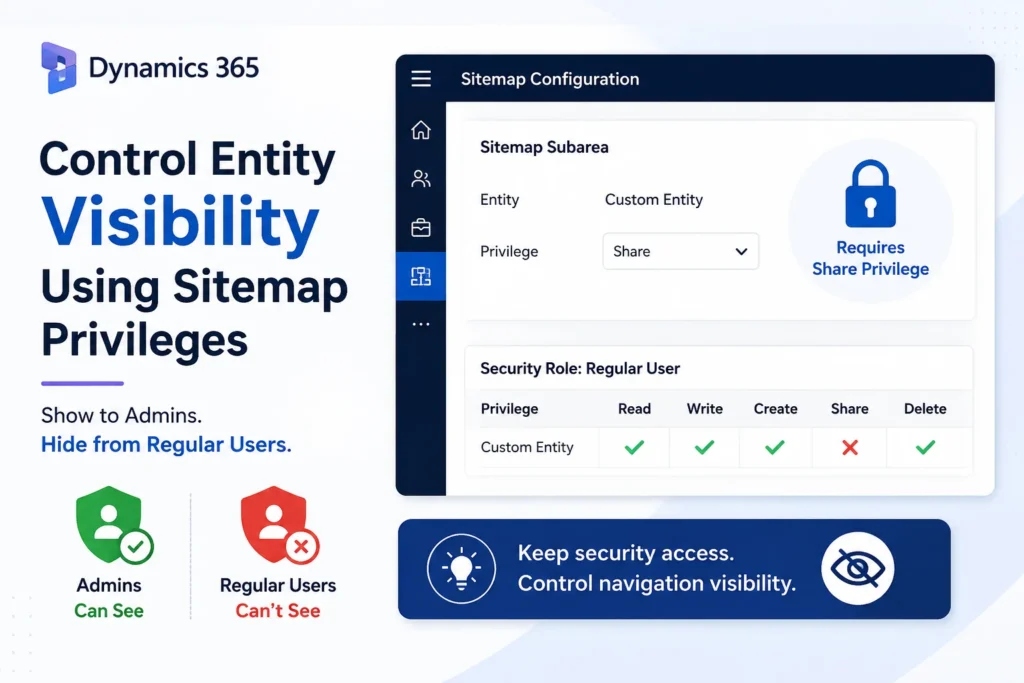
Task: Click the Sitemap Configuration title
Action: pos(550,79)
